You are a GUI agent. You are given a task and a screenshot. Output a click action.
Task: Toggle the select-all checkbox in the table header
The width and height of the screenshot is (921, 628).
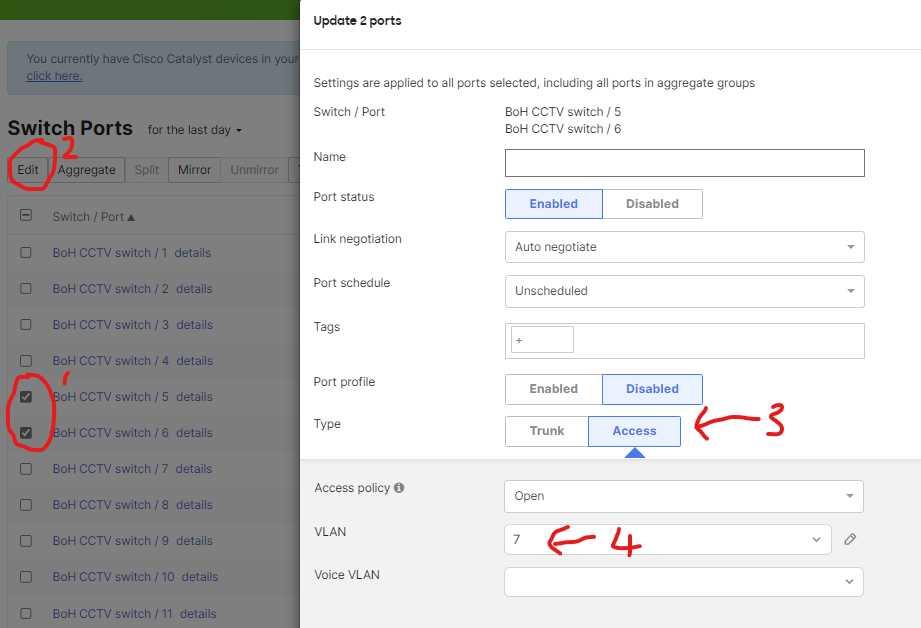[x=25, y=215]
